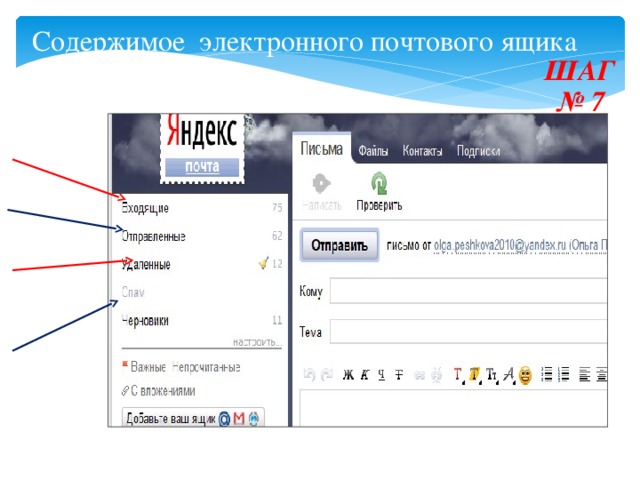Click into the Тема subject field
Viewport: 640px width, 480px height.
point(469,331)
